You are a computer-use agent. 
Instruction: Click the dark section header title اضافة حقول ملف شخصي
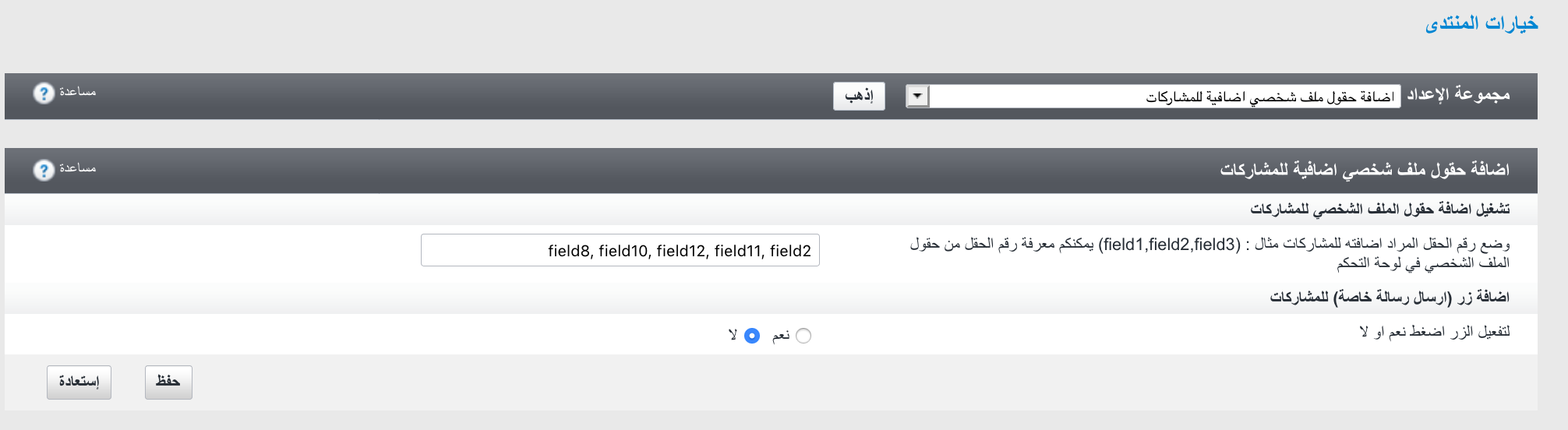1365,170
